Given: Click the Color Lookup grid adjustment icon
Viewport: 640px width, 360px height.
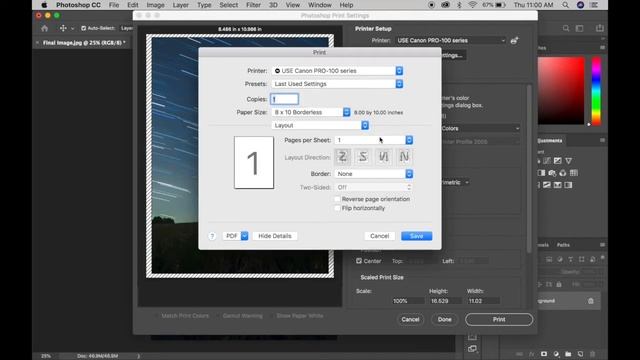Looking at the screenshot, I should pyautogui.click(x=573, y=173).
